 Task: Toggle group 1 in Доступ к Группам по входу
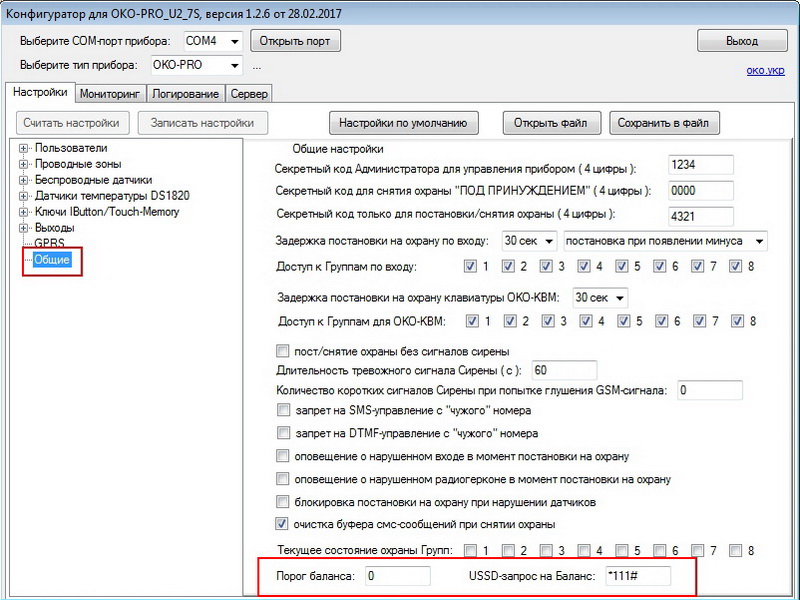470,266
